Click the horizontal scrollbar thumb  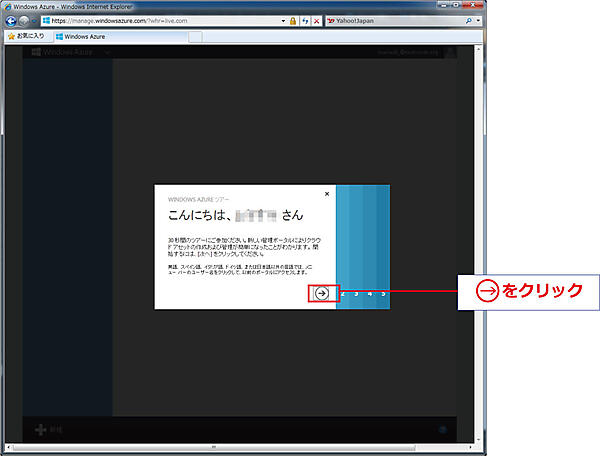(x=214, y=447)
